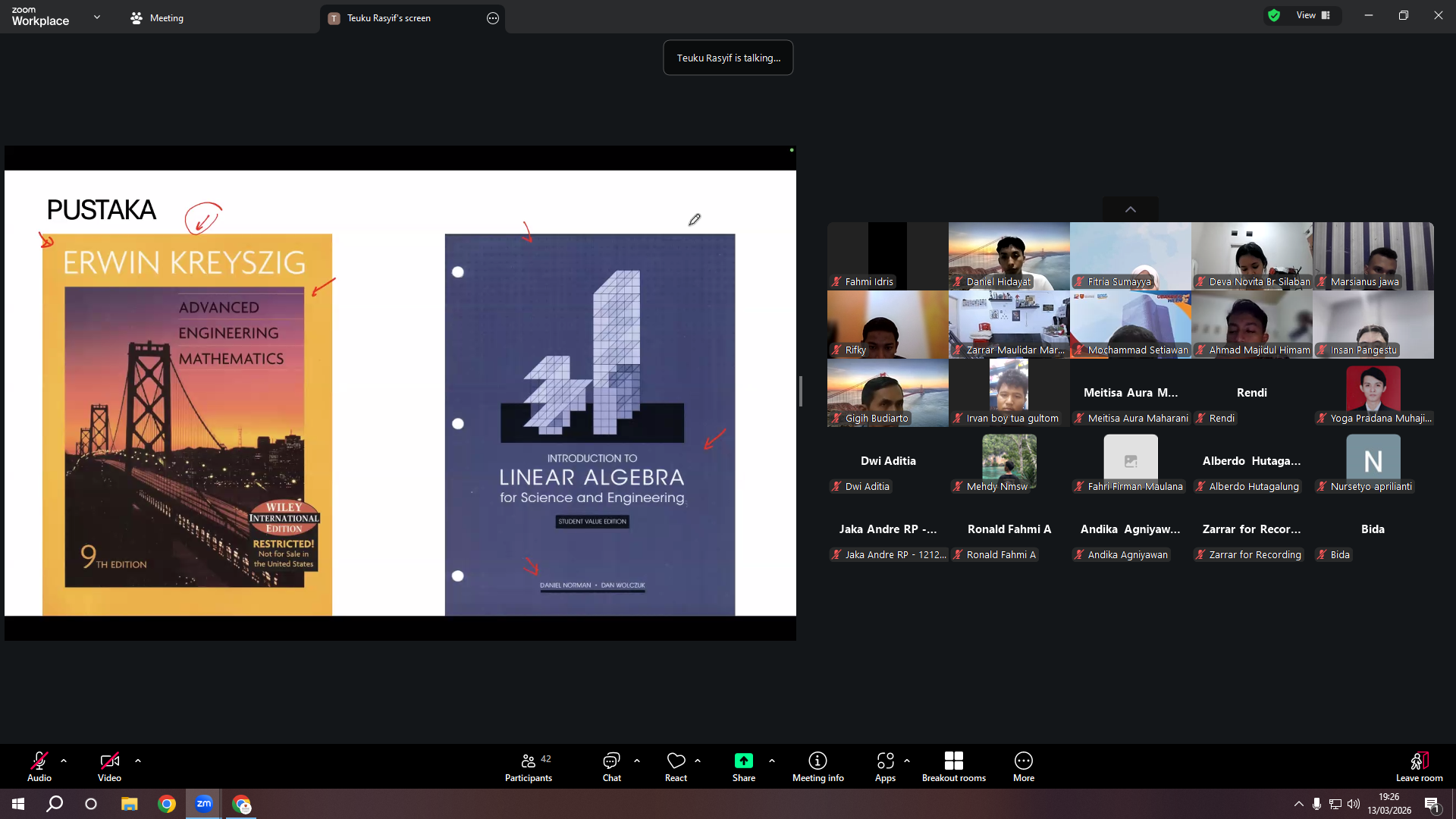
Task: Select Fitria Sumayya video tile
Action: coord(1131,256)
